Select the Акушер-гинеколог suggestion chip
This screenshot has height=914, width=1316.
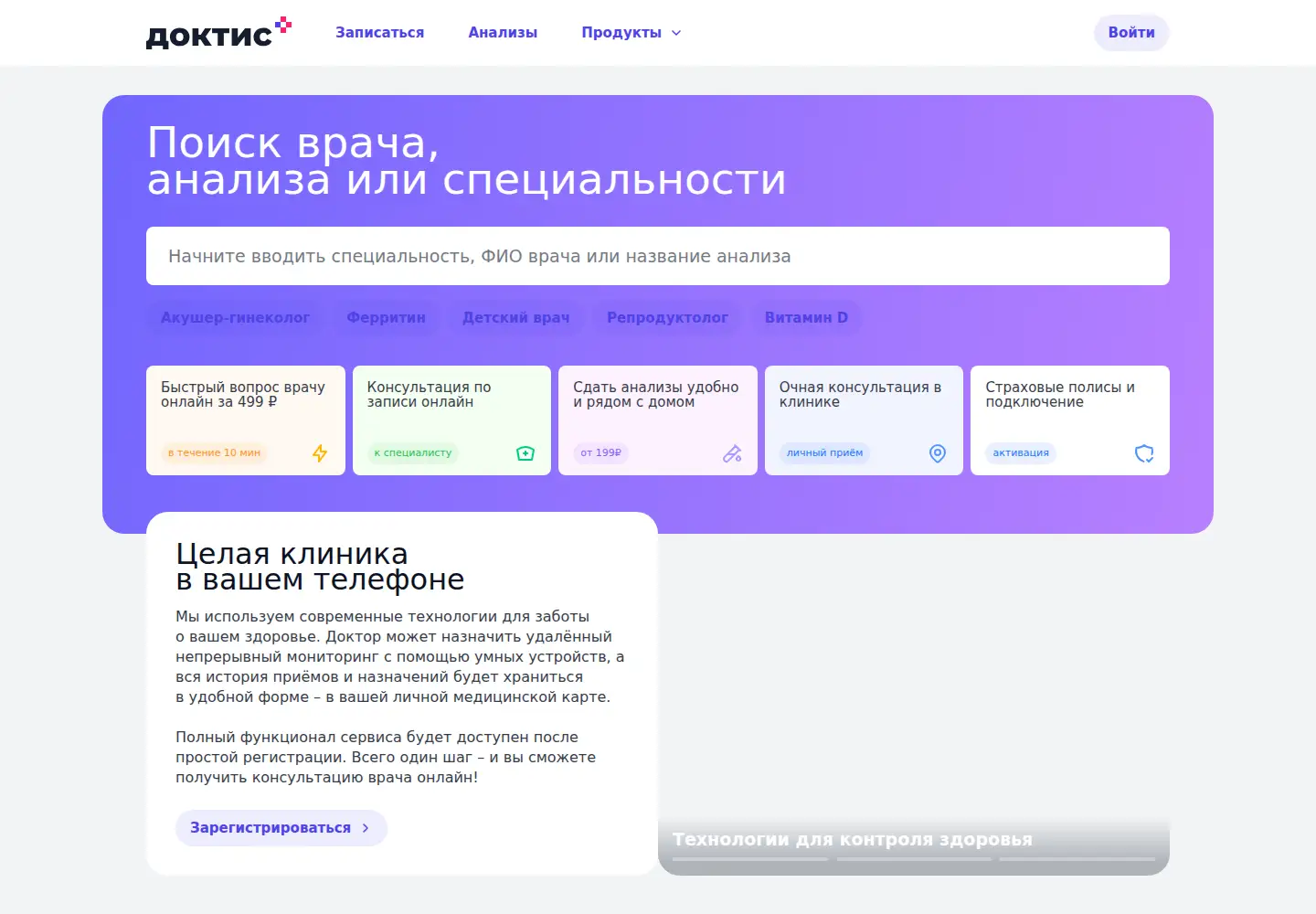point(235,318)
